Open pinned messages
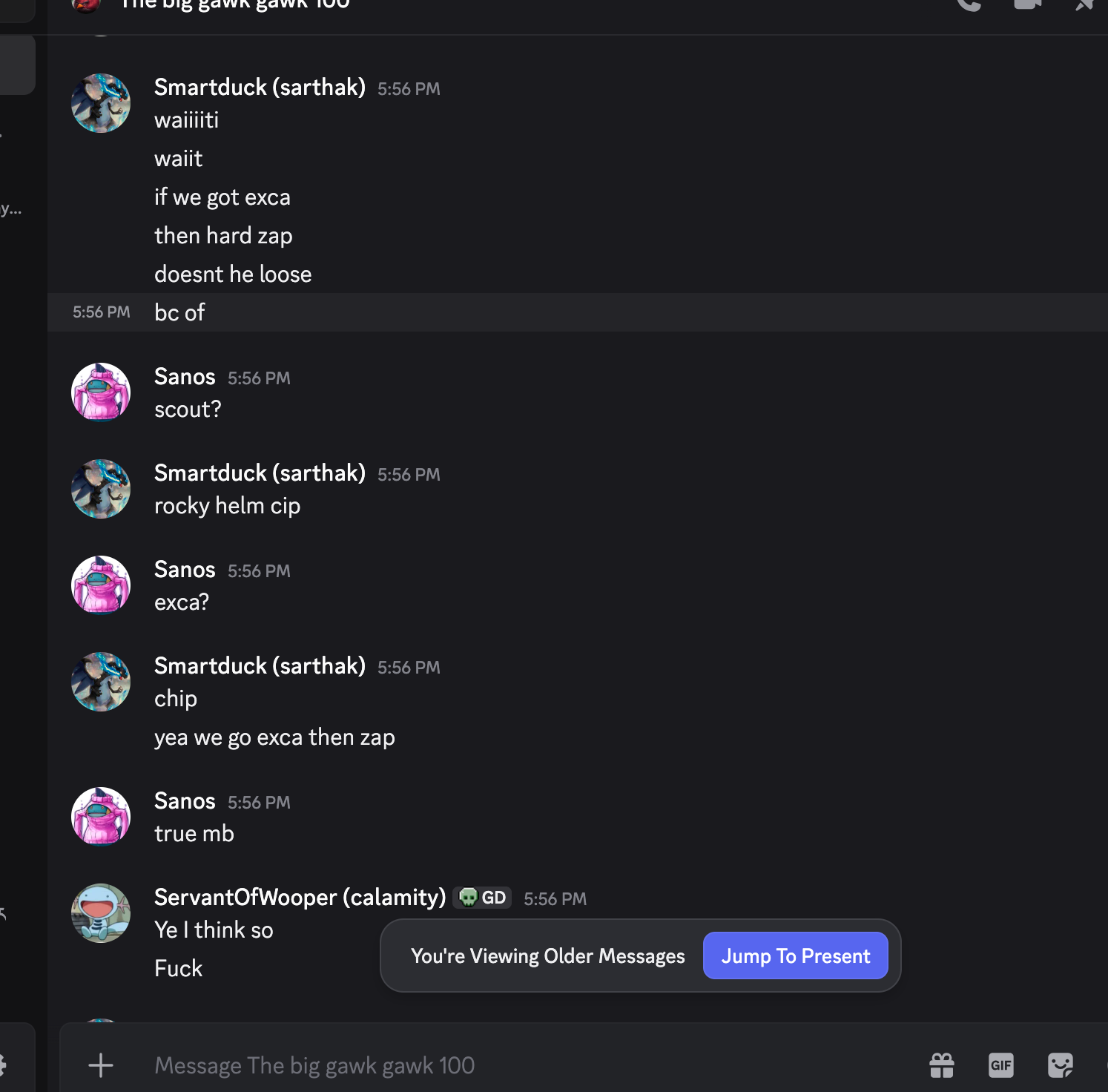 click(1084, 4)
